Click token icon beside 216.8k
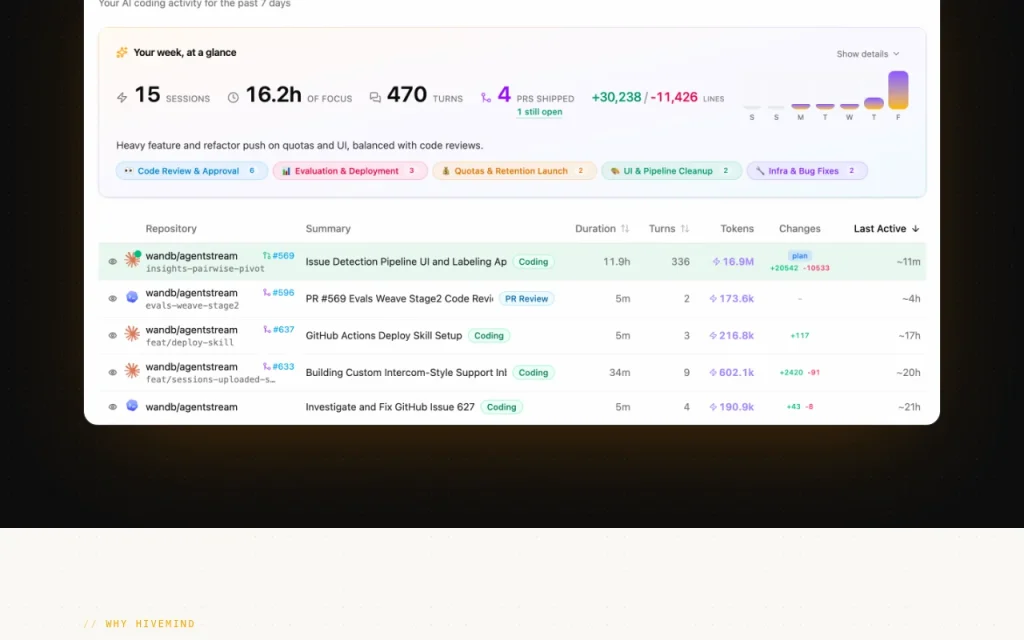 pyautogui.click(x=713, y=335)
